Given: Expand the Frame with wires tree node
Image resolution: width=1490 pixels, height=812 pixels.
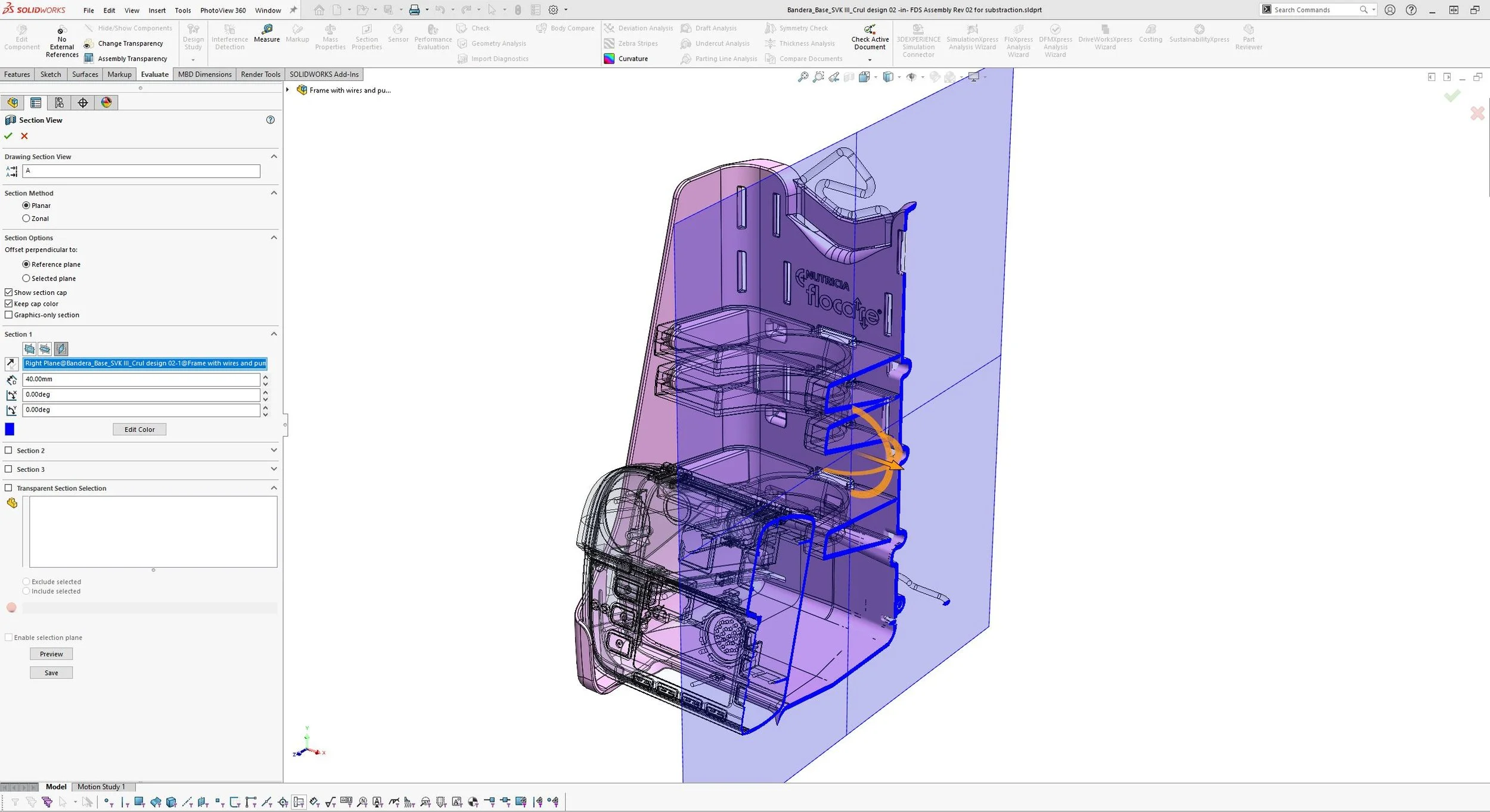Looking at the screenshot, I should [x=288, y=90].
